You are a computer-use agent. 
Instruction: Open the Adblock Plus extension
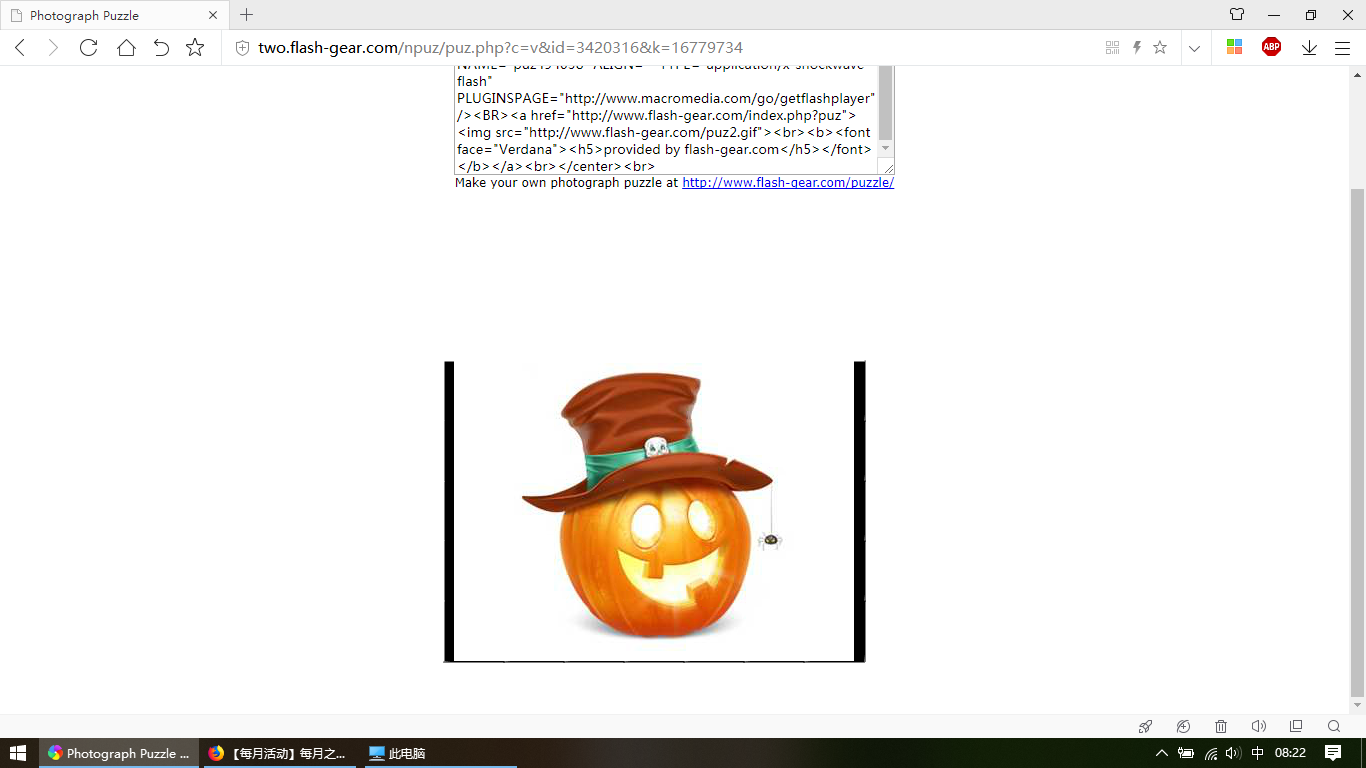(1271, 47)
